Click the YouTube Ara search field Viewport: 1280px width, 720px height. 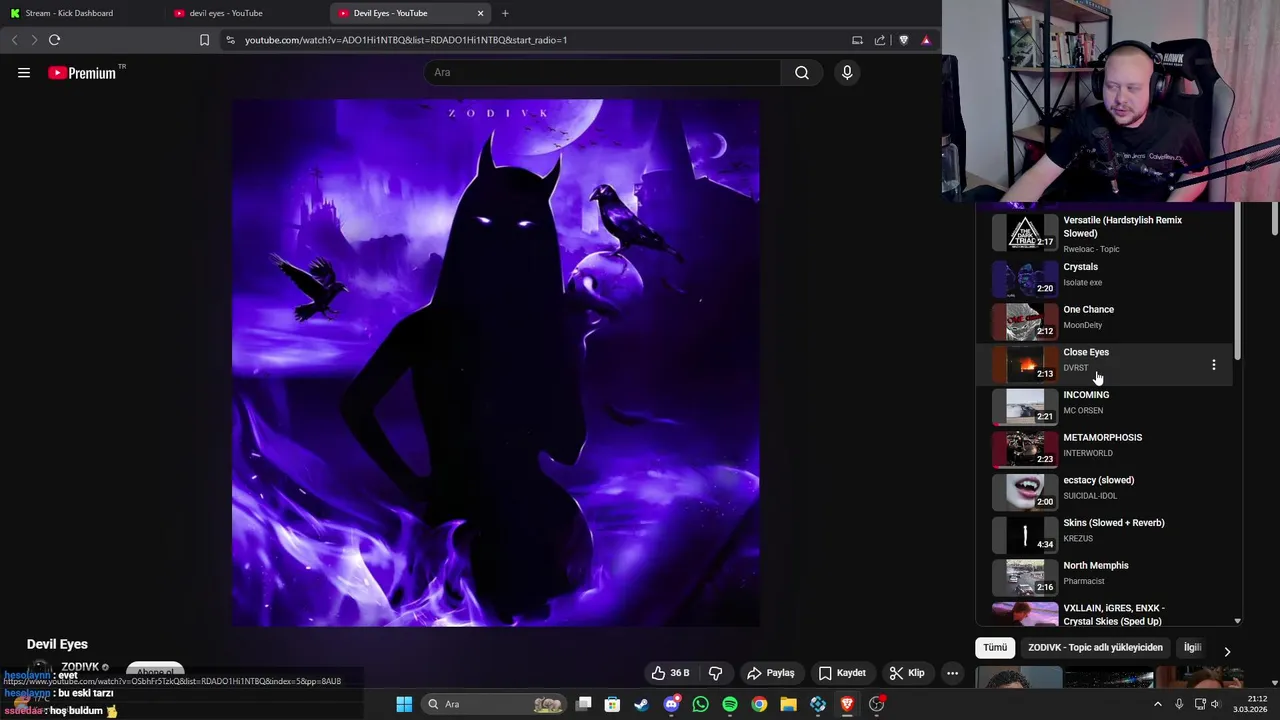pyautogui.click(x=603, y=72)
